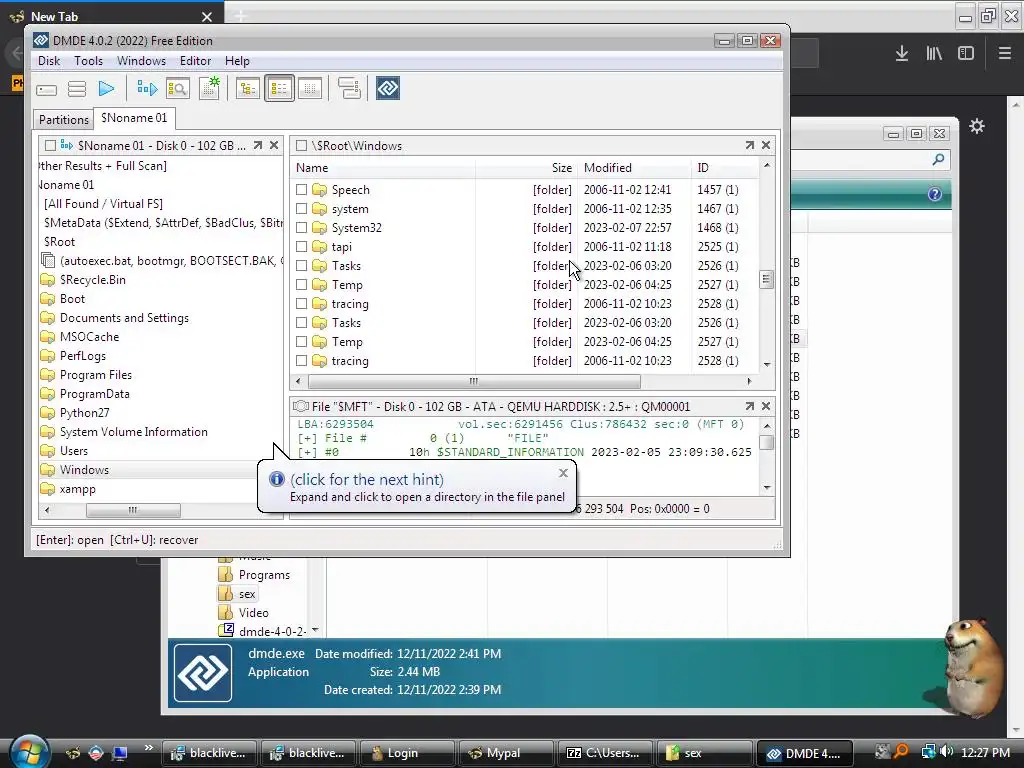Open the browser library icon
1024x768 pixels.
point(934,54)
